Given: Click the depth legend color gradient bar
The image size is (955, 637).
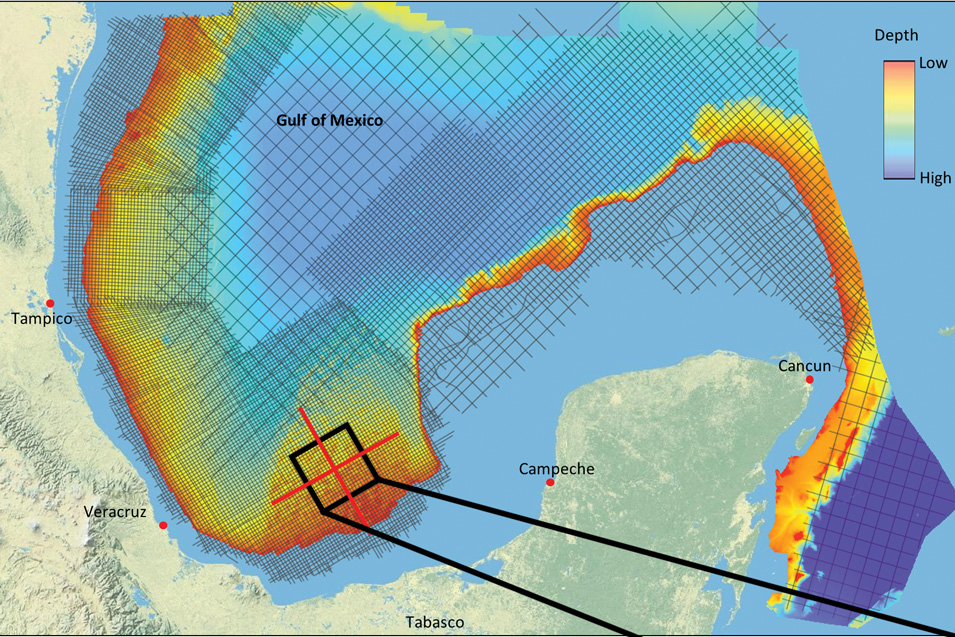Looking at the screenshot, I should point(896,120).
